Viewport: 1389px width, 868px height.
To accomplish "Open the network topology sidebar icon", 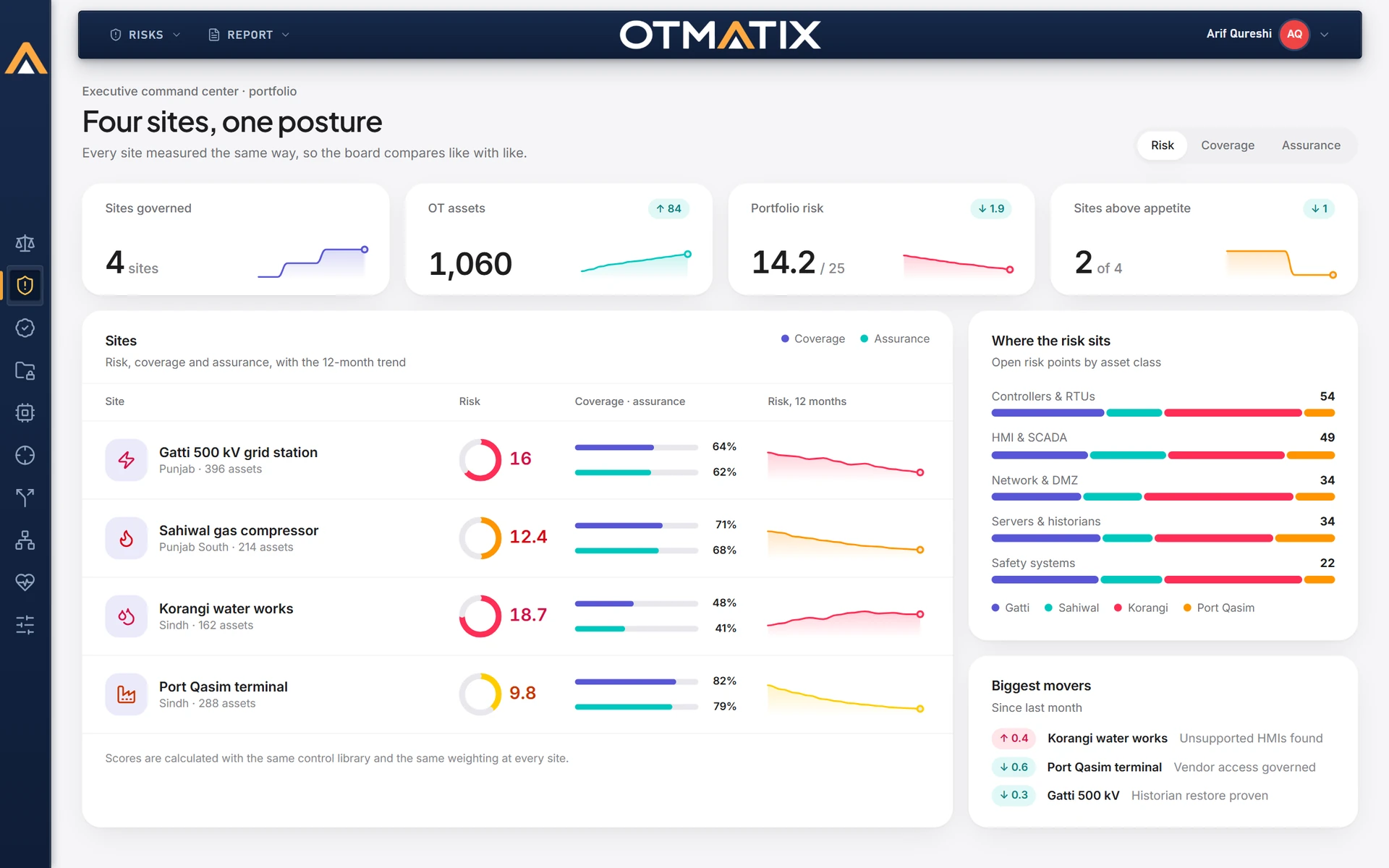I will pyautogui.click(x=25, y=540).
